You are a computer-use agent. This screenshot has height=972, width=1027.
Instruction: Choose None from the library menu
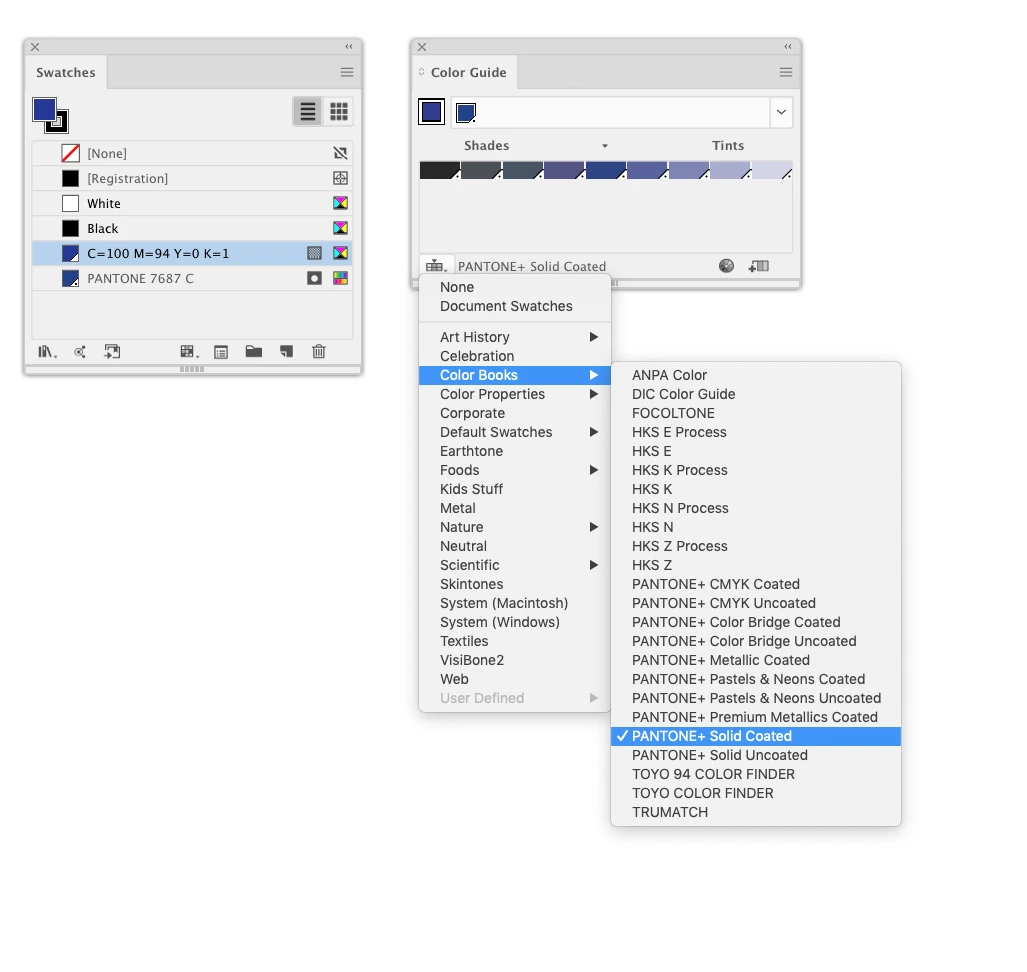pyautogui.click(x=515, y=288)
